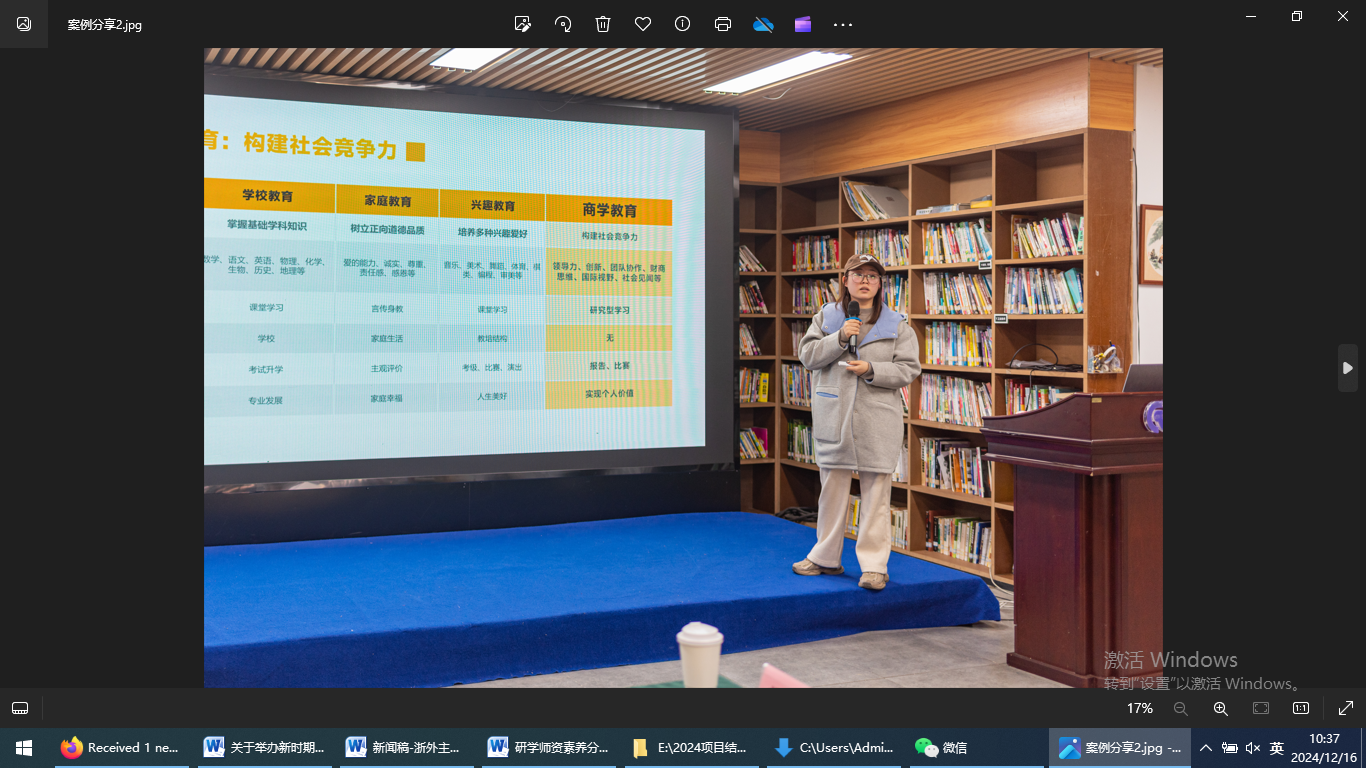The image size is (1366, 768).
Task: Unmute the system volume speaker icon
Action: [1253, 748]
